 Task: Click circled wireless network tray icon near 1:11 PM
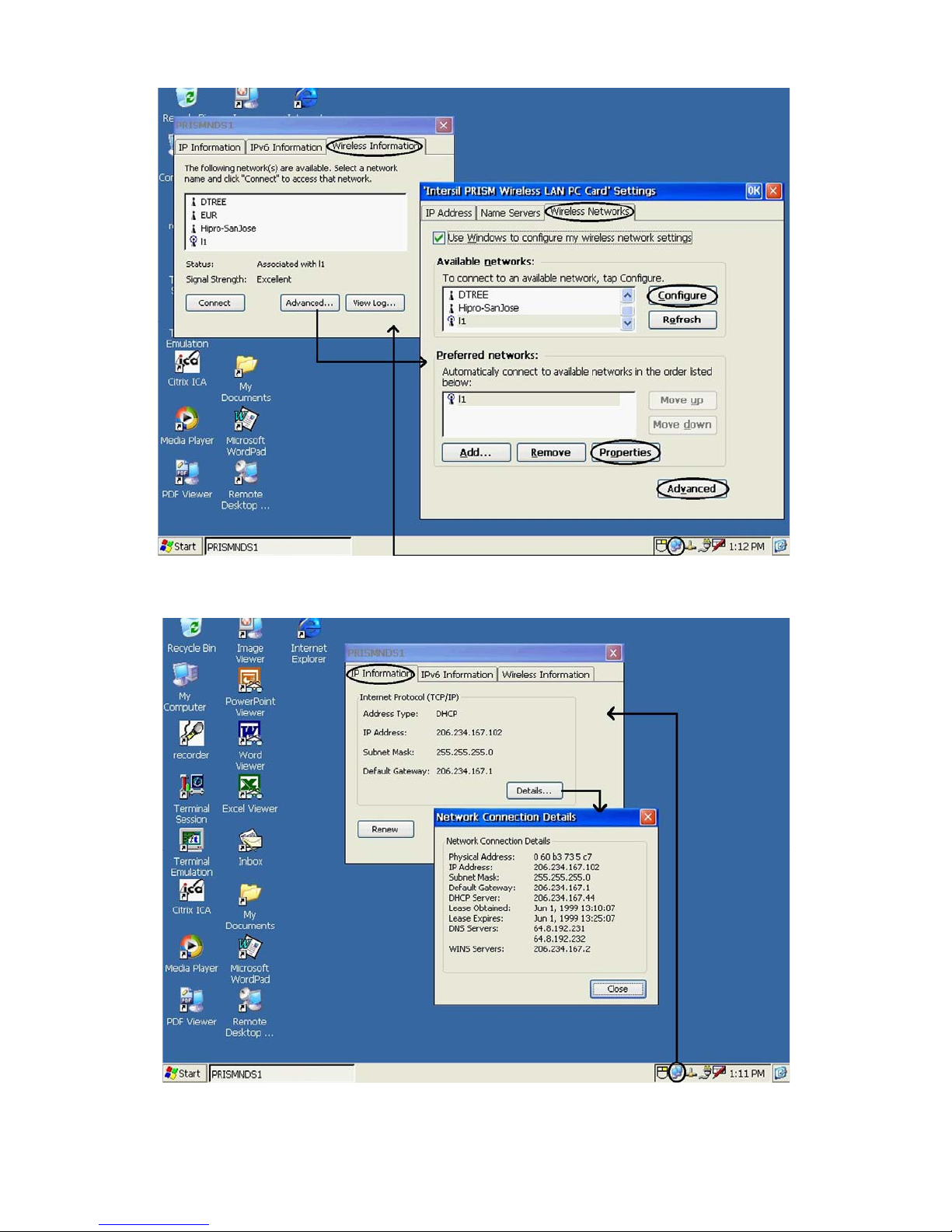(x=677, y=1073)
